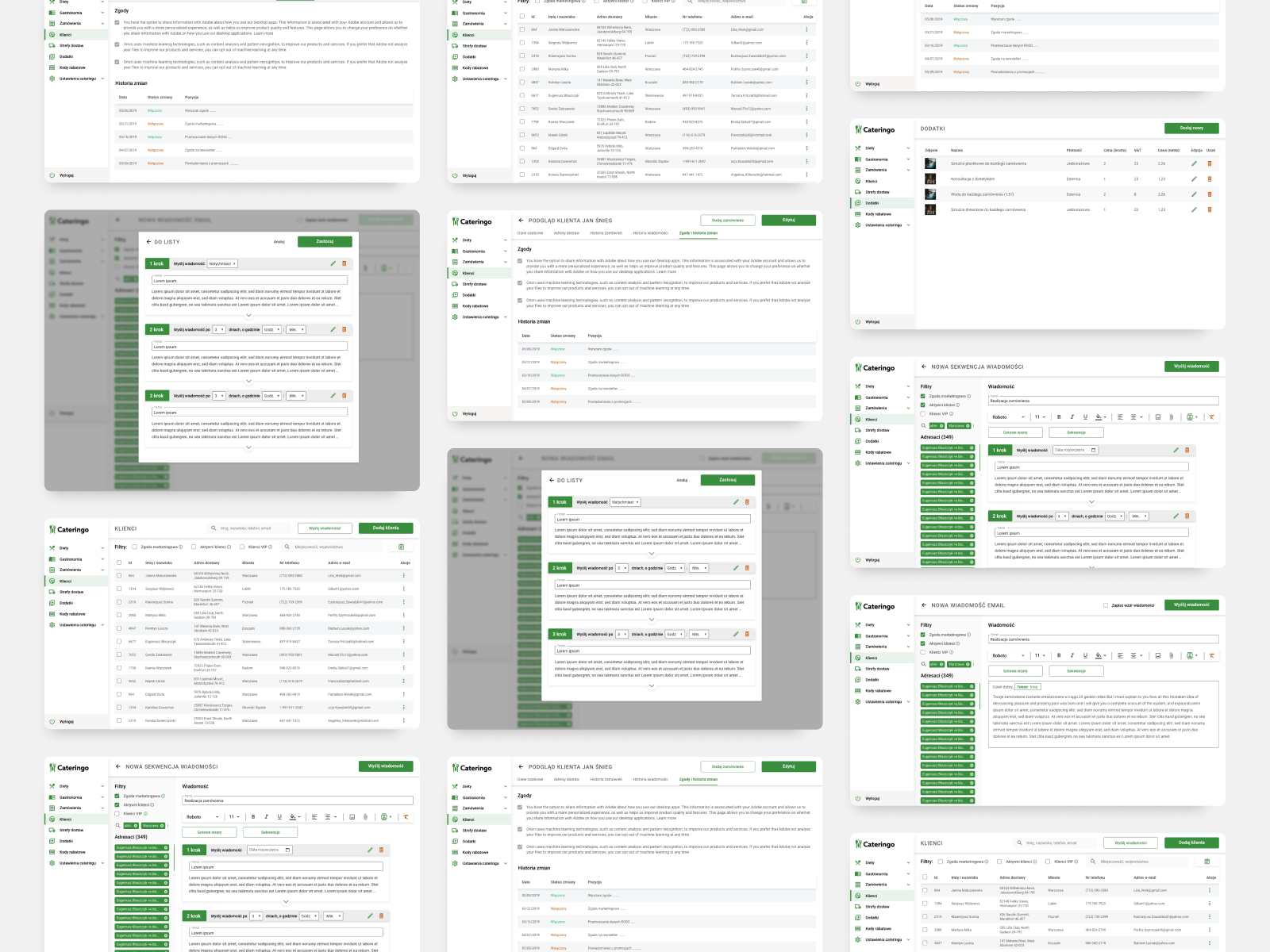Toggle Underline in Nowa wiadomość email toolbar
This screenshot has width=1270, height=952.
click(1085, 655)
